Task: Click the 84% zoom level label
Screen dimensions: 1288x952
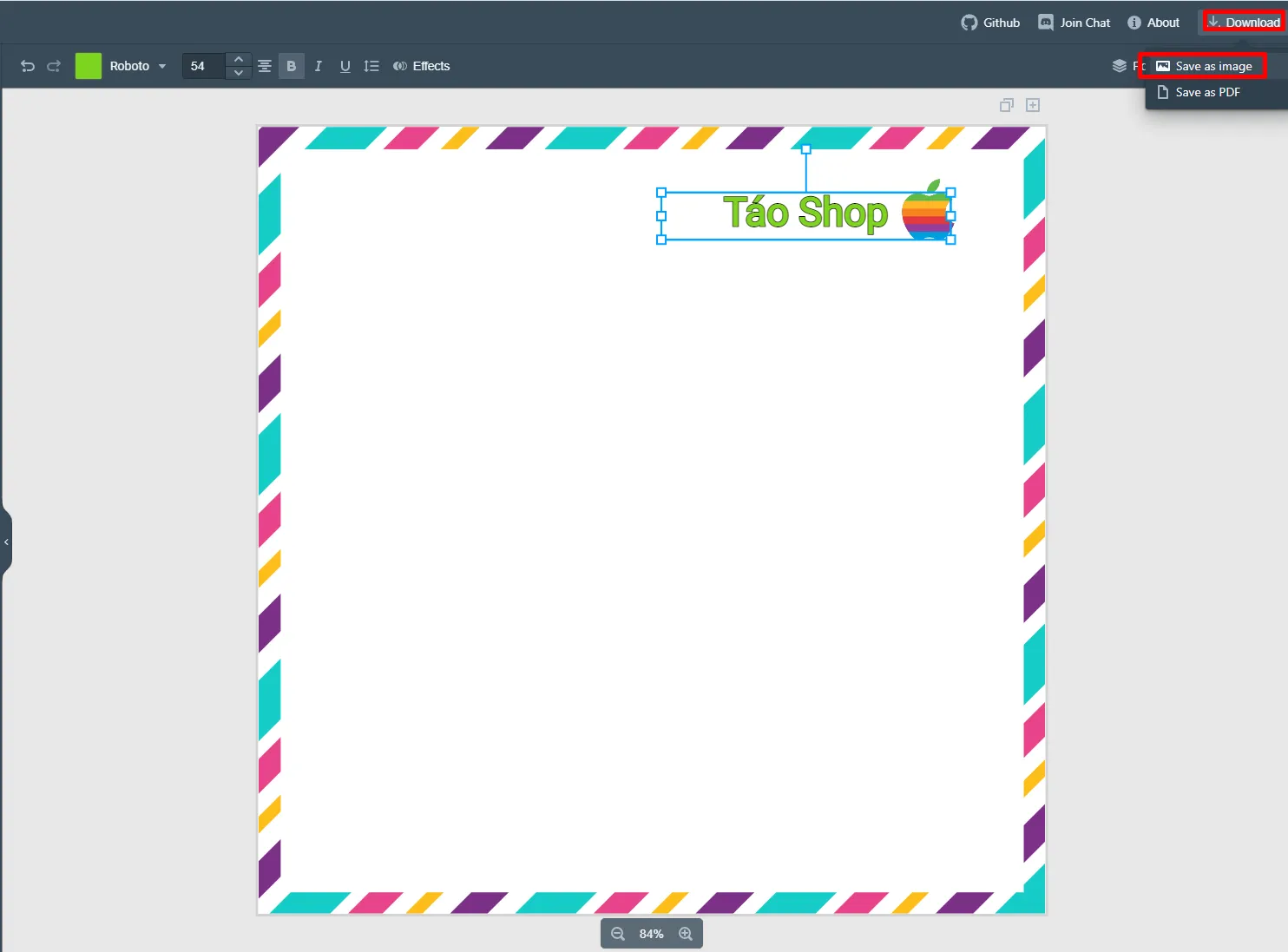Action: [652, 934]
